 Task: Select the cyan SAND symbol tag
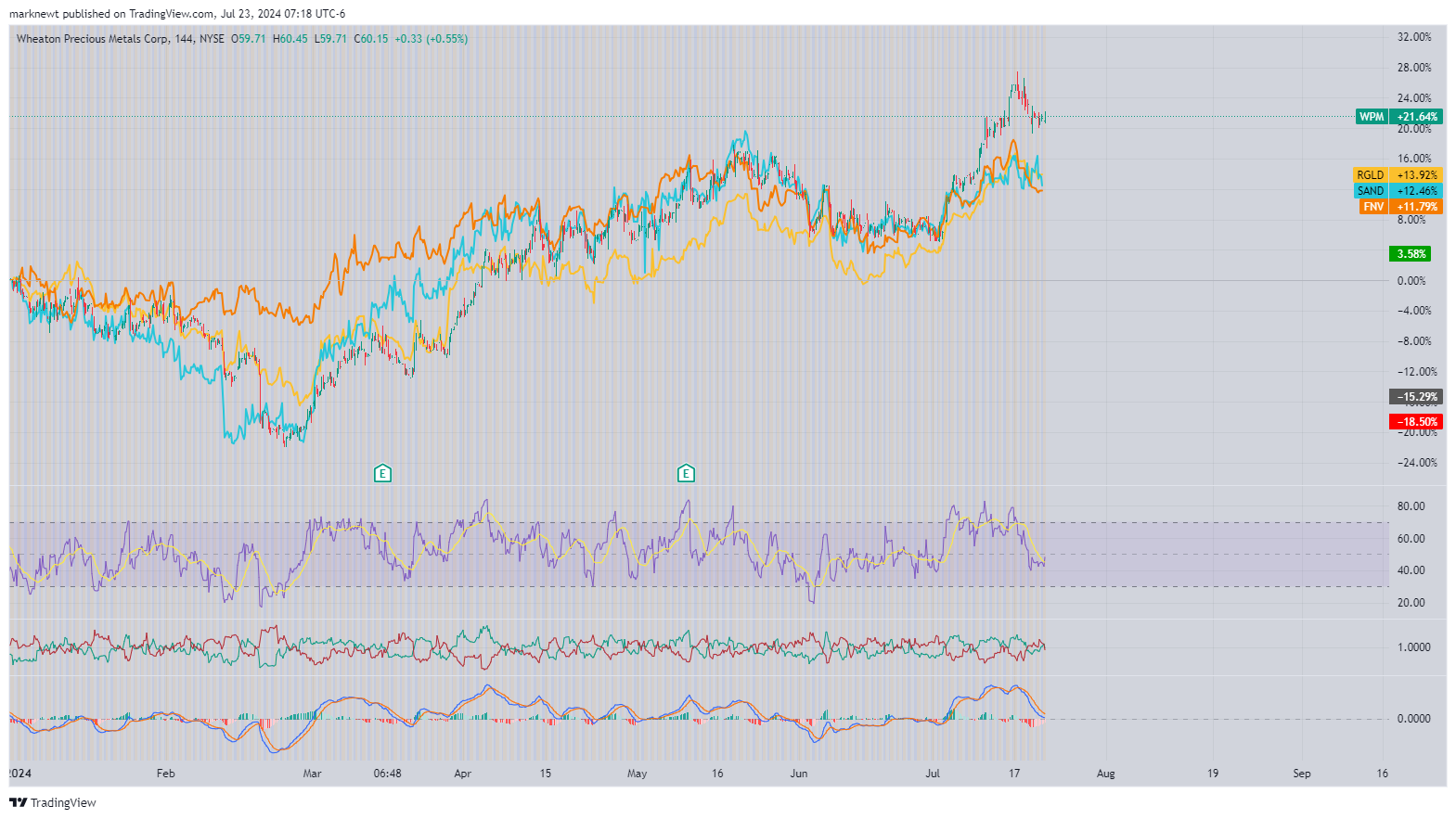pyautogui.click(x=1370, y=191)
